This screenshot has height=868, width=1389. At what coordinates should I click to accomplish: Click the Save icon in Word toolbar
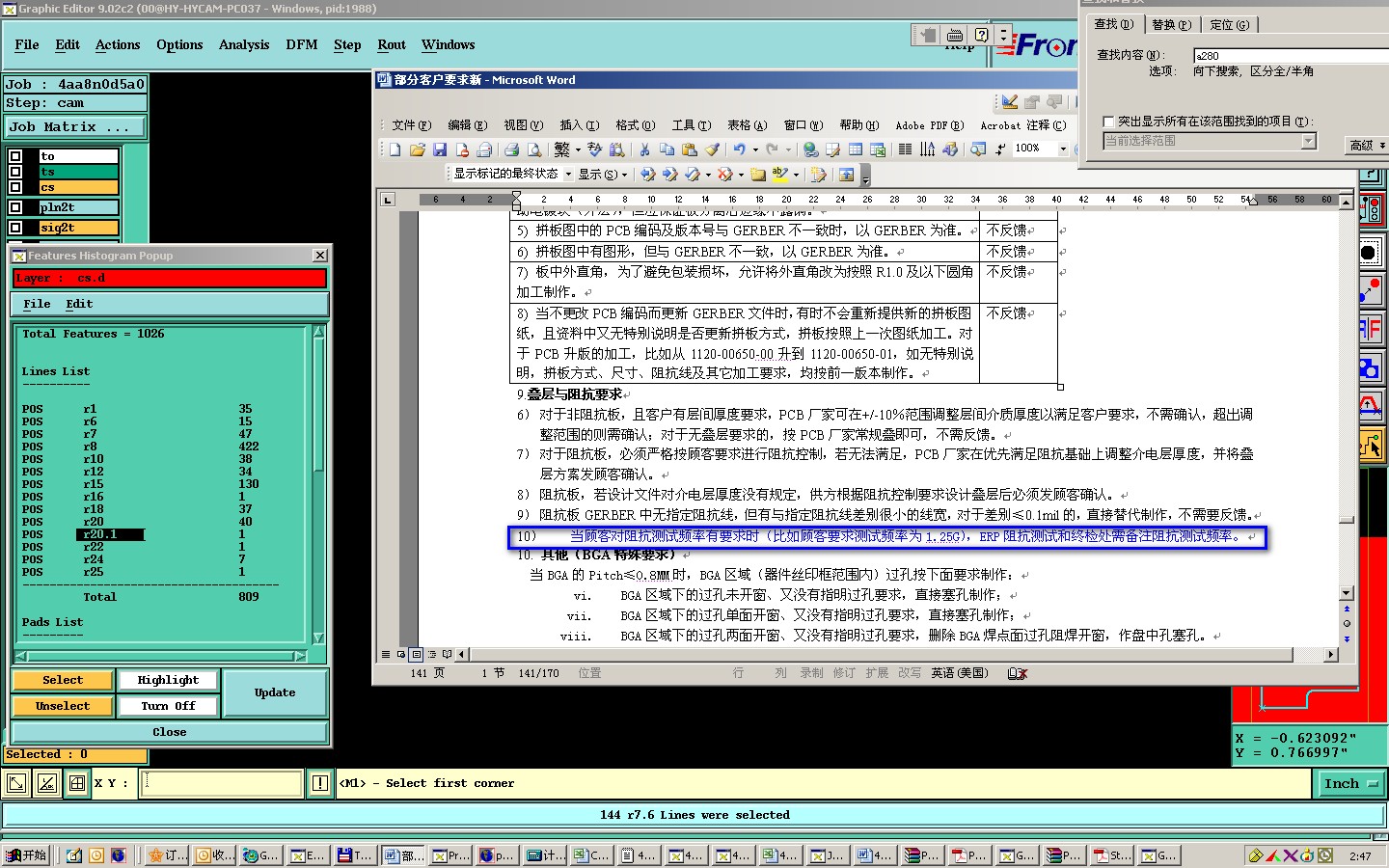pyautogui.click(x=440, y=149)
